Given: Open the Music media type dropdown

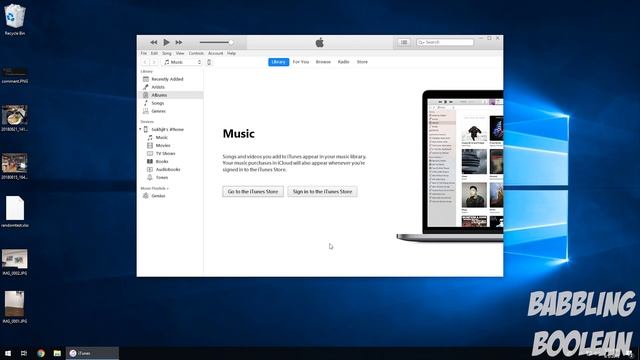Looking at the screenshot, I should coord(182,62).
